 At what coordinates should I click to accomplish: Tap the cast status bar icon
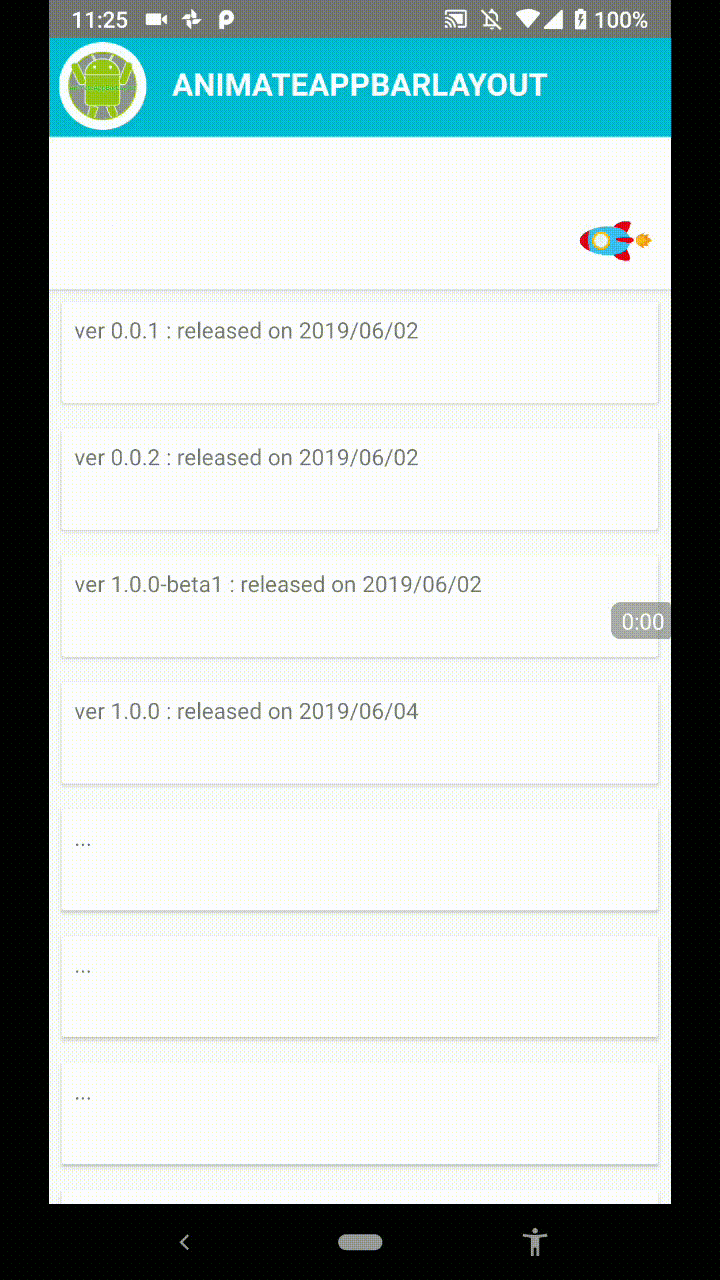456,19
